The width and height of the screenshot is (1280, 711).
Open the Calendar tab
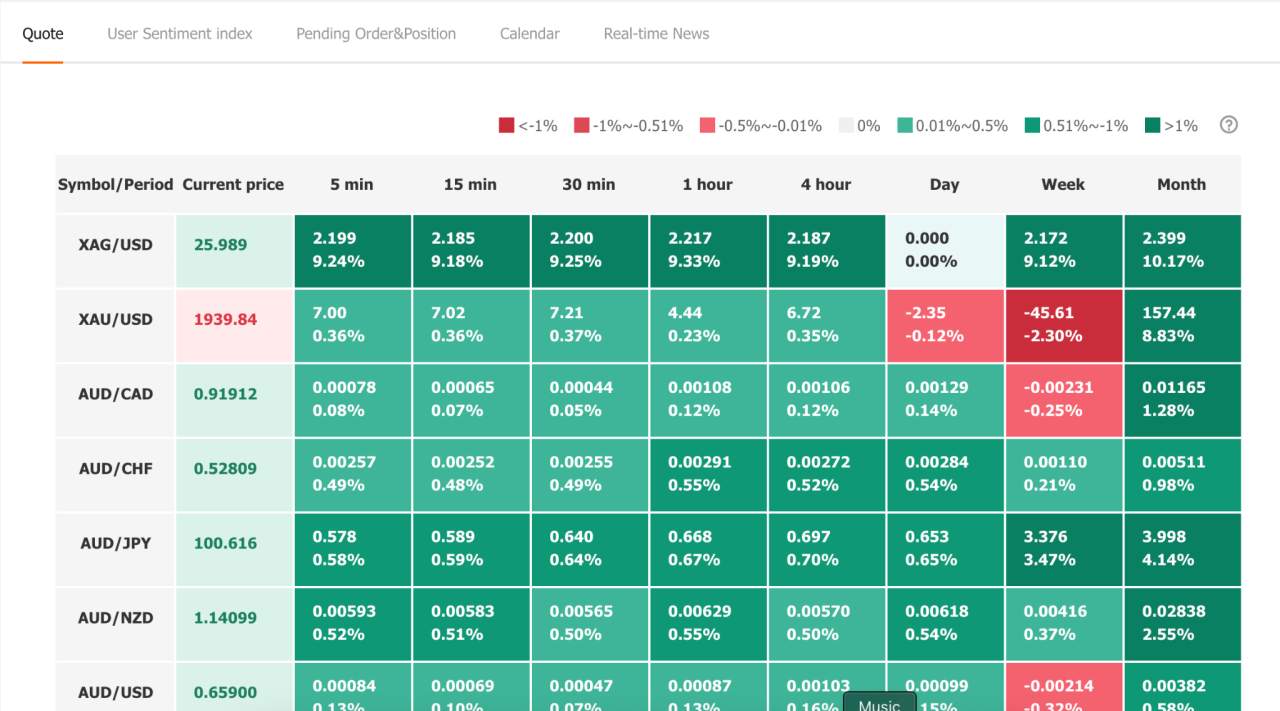(x=529, y=34)
